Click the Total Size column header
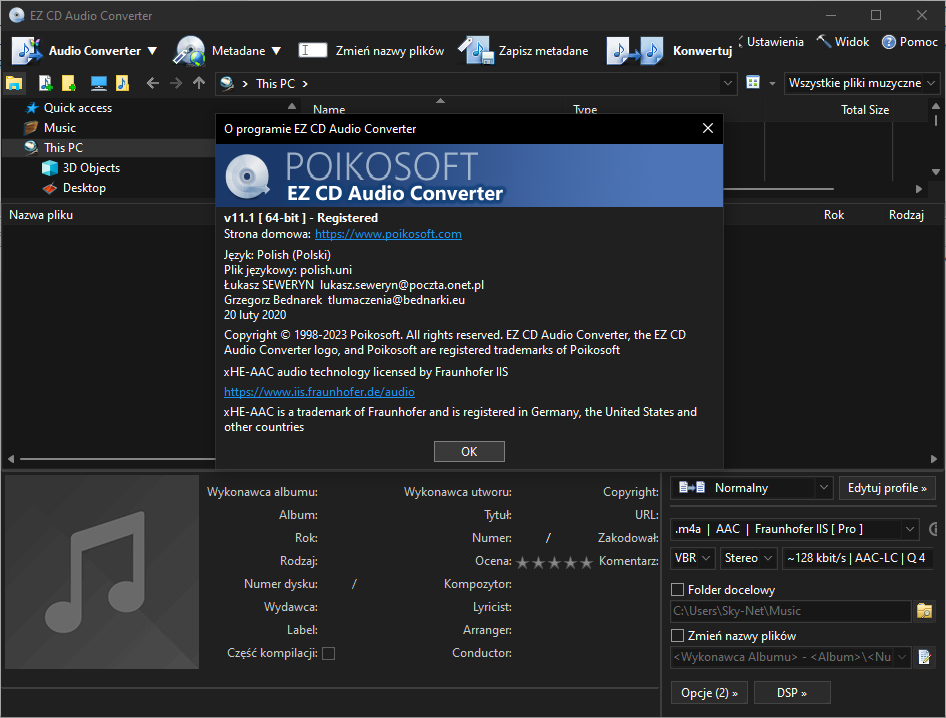The width and height of the screenshot is (946, 718). pyautogui.click(x=865, y=110)
